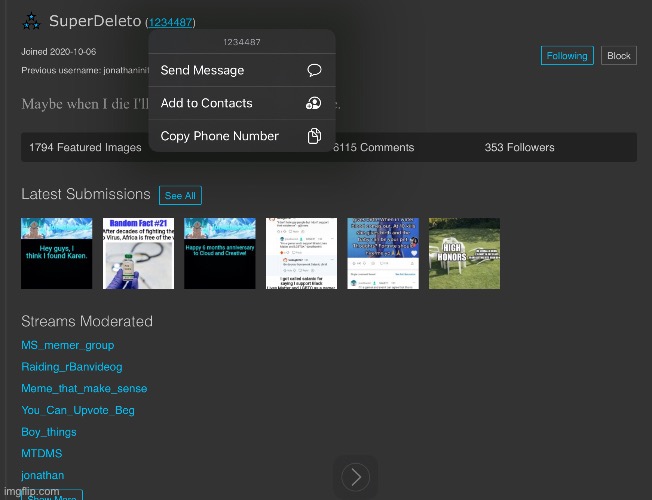Open the High Honors meme thumbnail
652x500 pixels.
click(x=464, y=254)
